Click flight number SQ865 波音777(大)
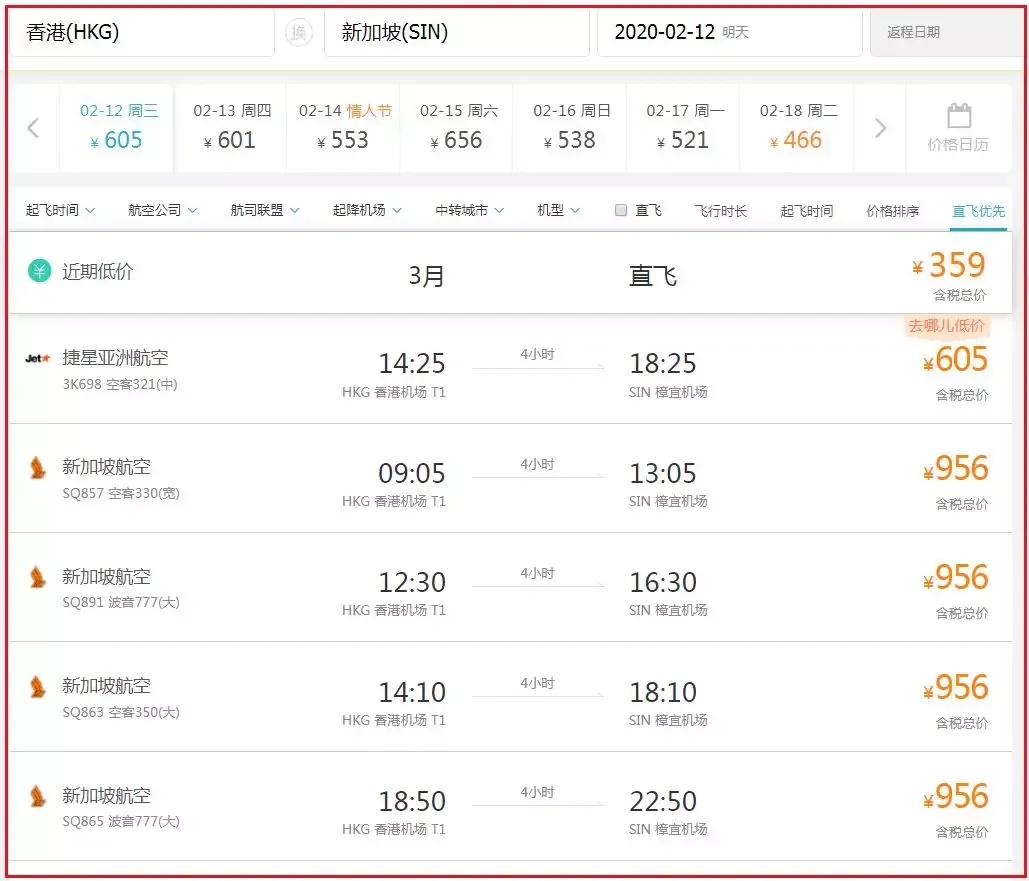Viewport: 1029px width, 881px height. (121, 821)
